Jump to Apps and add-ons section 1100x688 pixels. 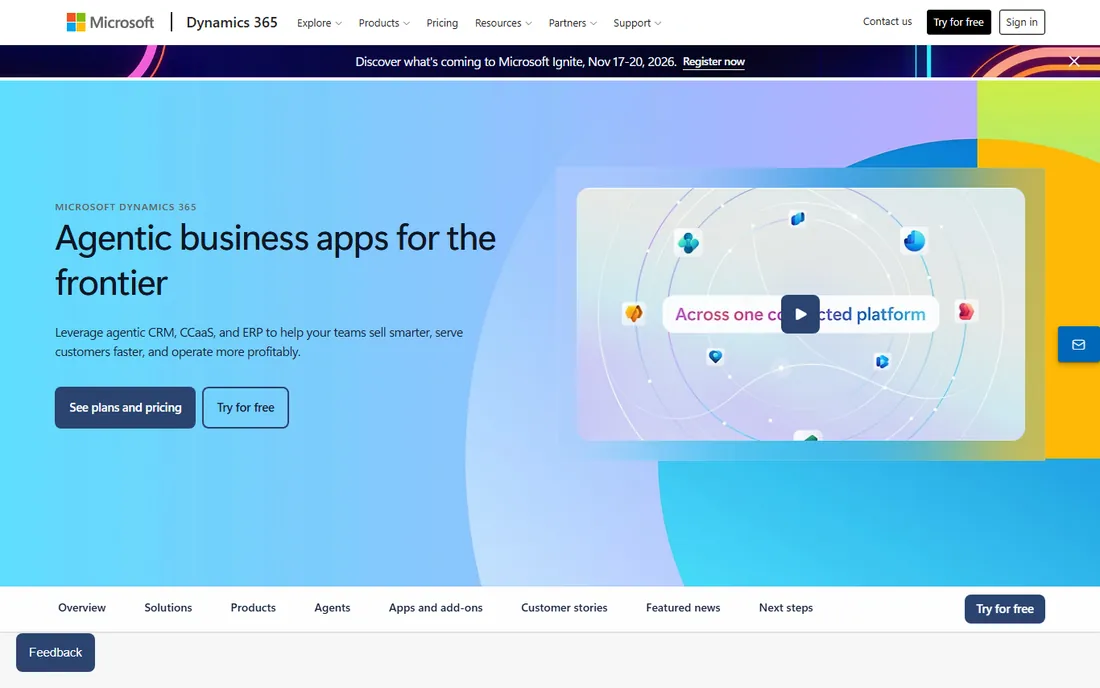pos(436,608)
